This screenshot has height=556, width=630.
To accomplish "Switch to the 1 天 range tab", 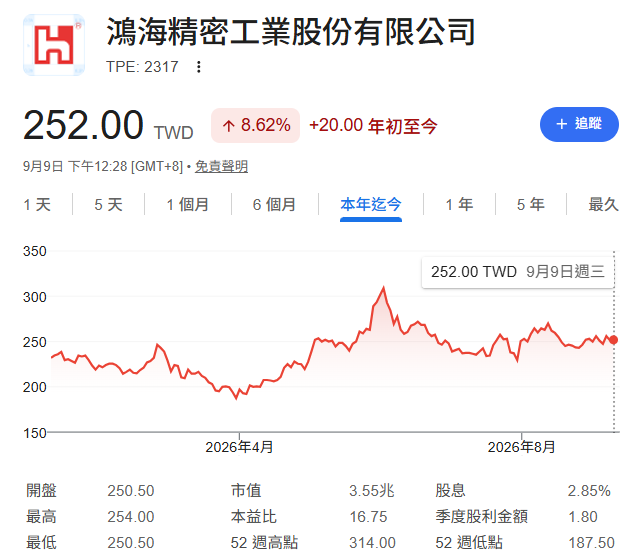I will point(37,204).
